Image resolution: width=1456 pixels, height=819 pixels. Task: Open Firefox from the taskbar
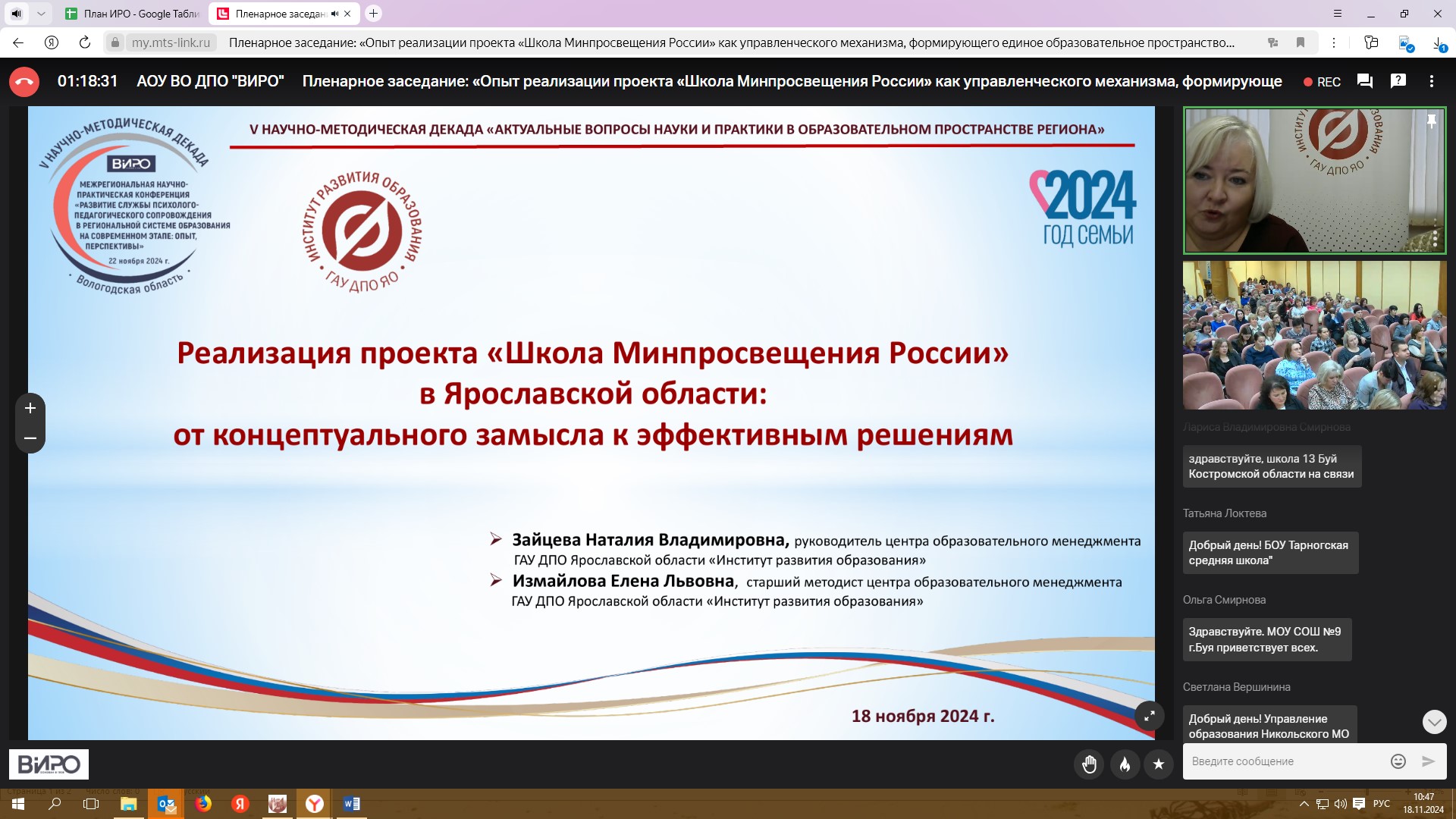pos(203,804)
